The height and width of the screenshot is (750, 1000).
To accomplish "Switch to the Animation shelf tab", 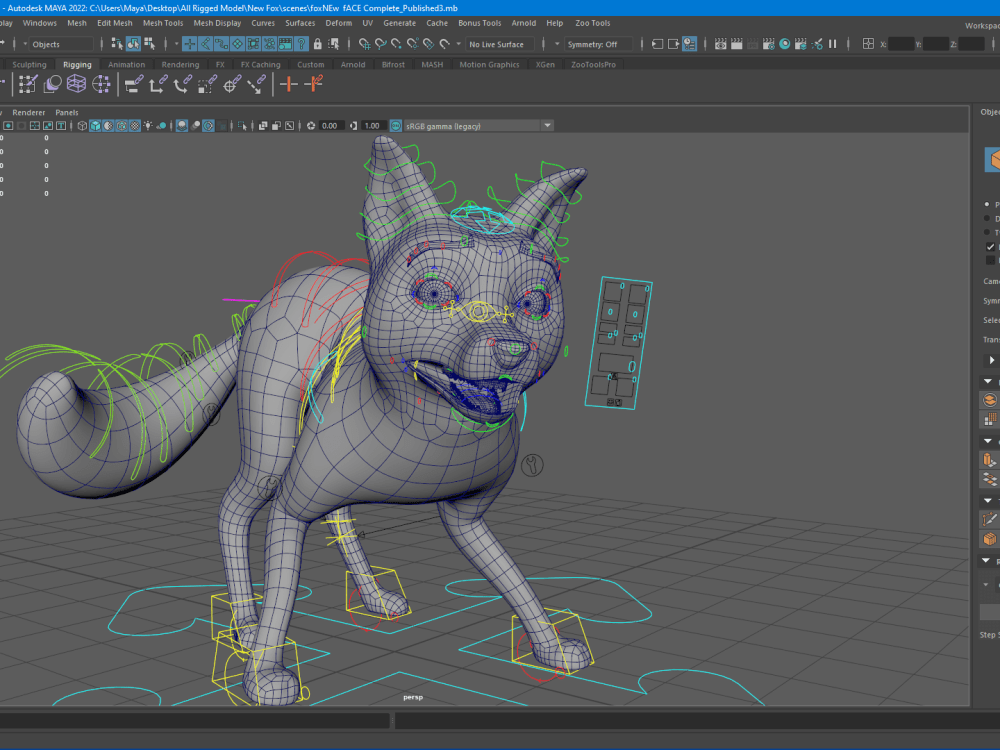I will (x=126, y=63).
